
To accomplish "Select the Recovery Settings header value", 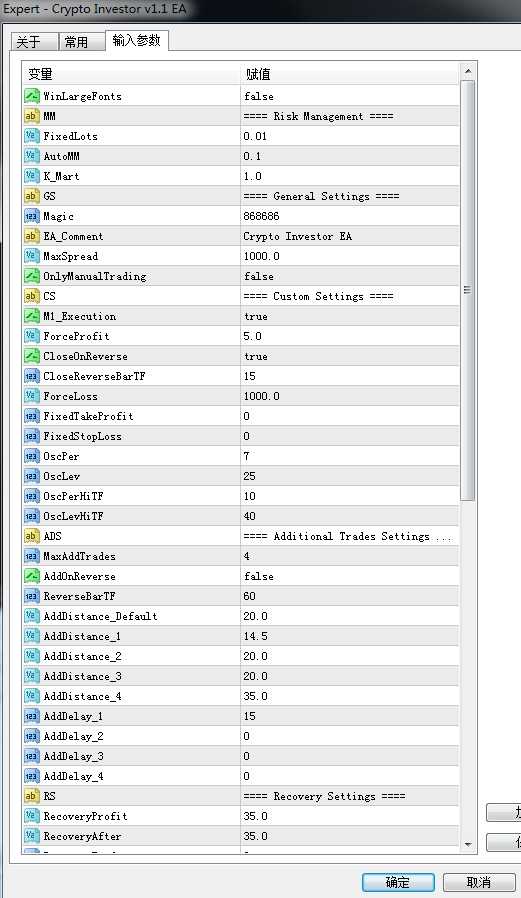I will pos(324,796).
